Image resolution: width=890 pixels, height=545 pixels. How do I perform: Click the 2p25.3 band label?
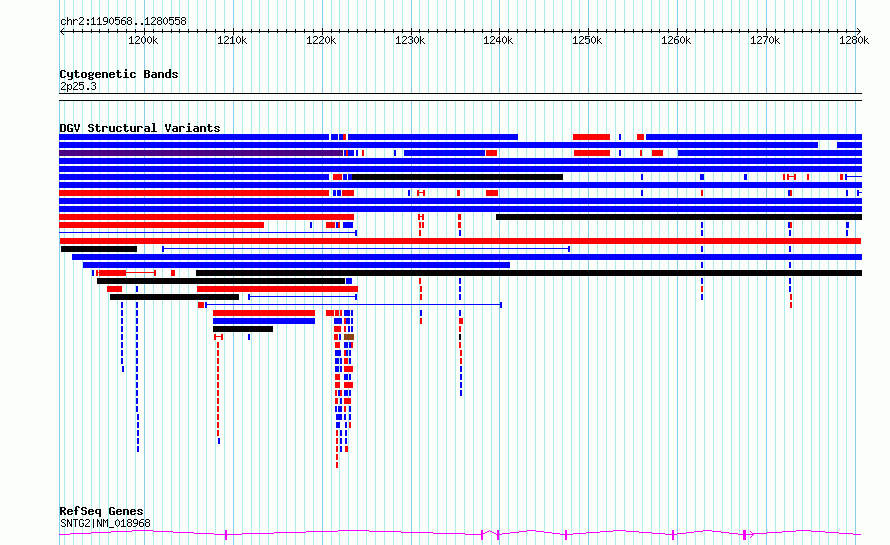(78, 86)
